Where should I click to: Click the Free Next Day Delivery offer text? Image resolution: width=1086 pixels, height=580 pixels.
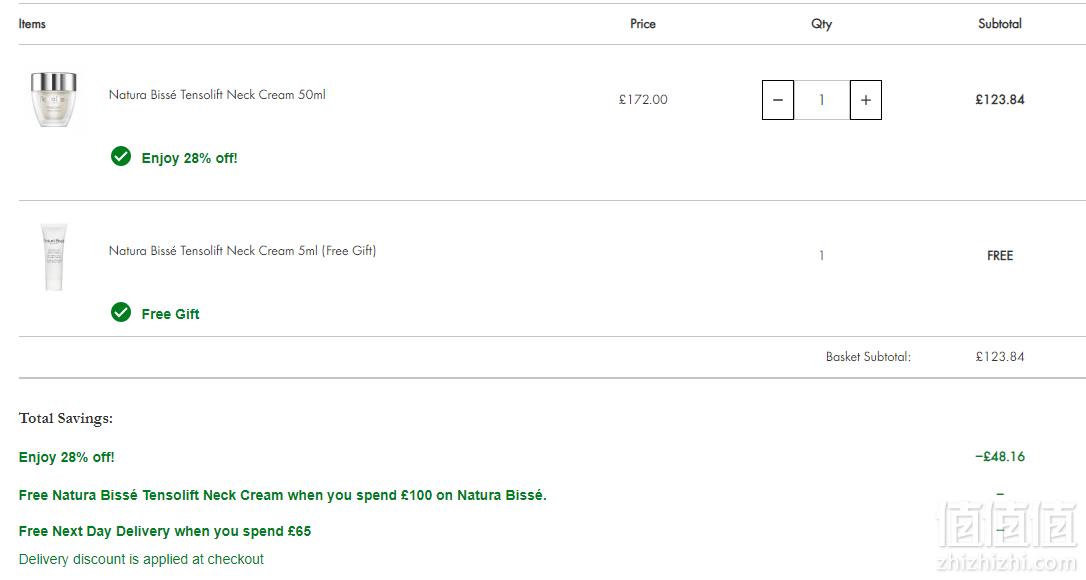(165, 531)
